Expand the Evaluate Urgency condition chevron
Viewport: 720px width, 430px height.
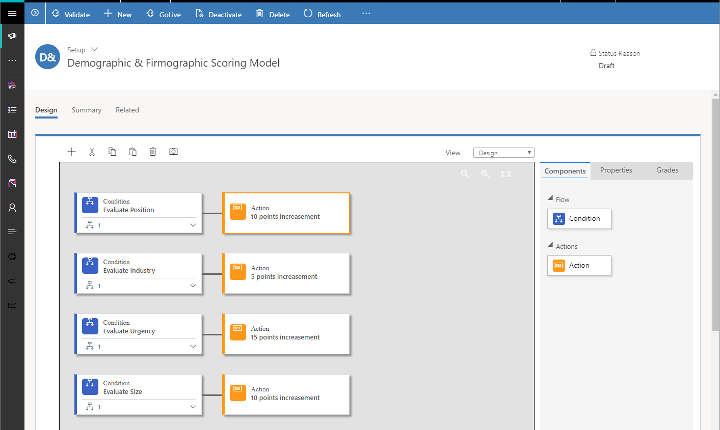point(193,346)
